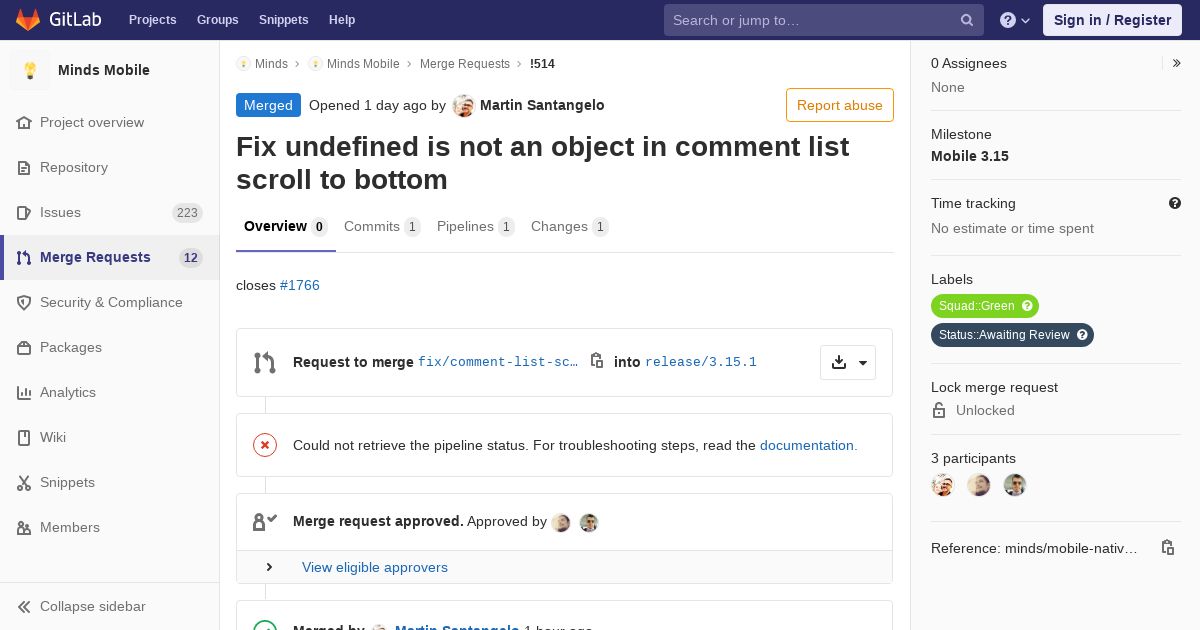Click Martin Santangelo author name
The image size is (1200, 630).
[x=542, y=105]
